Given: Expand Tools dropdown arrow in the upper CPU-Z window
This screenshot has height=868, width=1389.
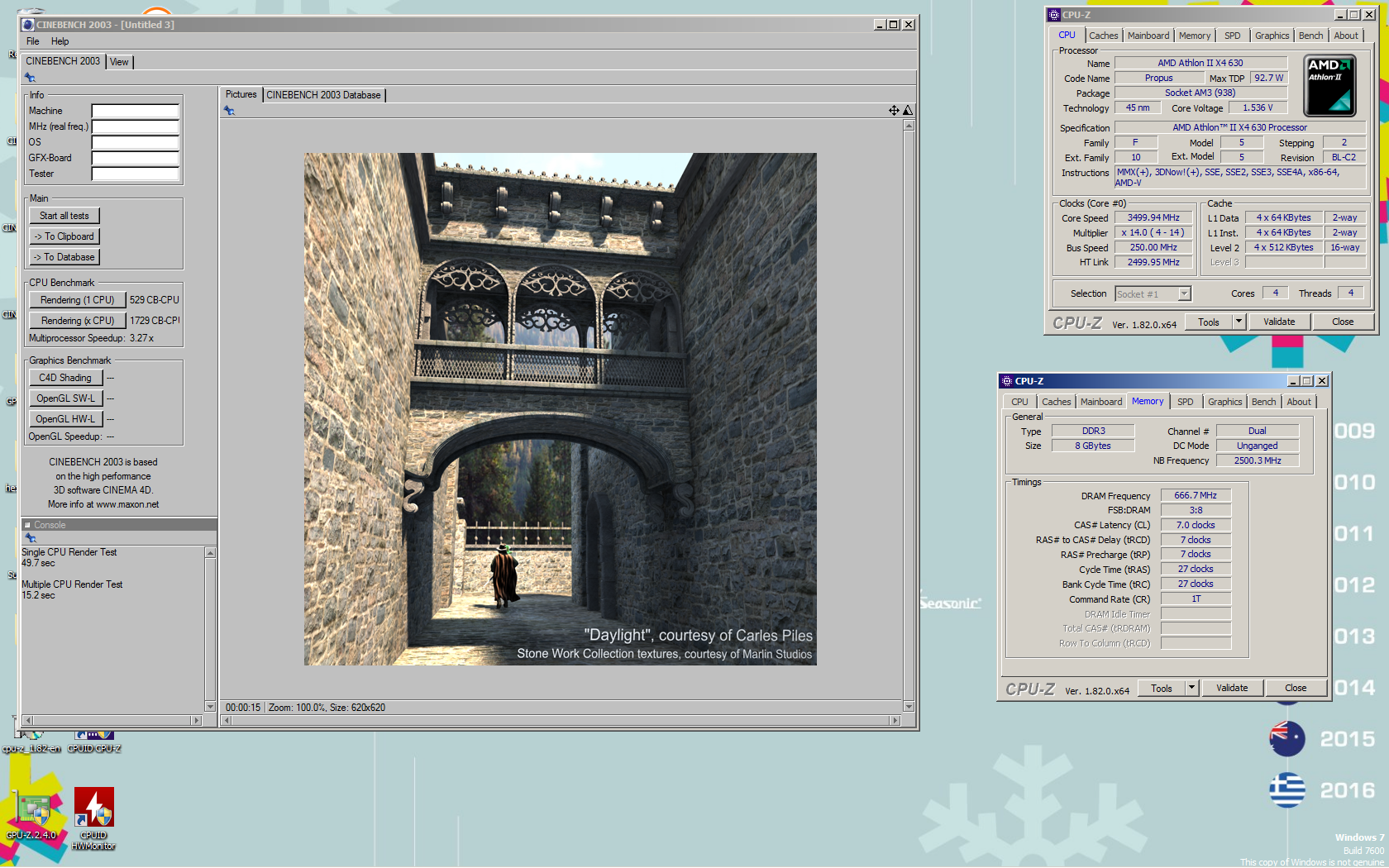Looking at the screenshot, I should [x=1239, y=322].
